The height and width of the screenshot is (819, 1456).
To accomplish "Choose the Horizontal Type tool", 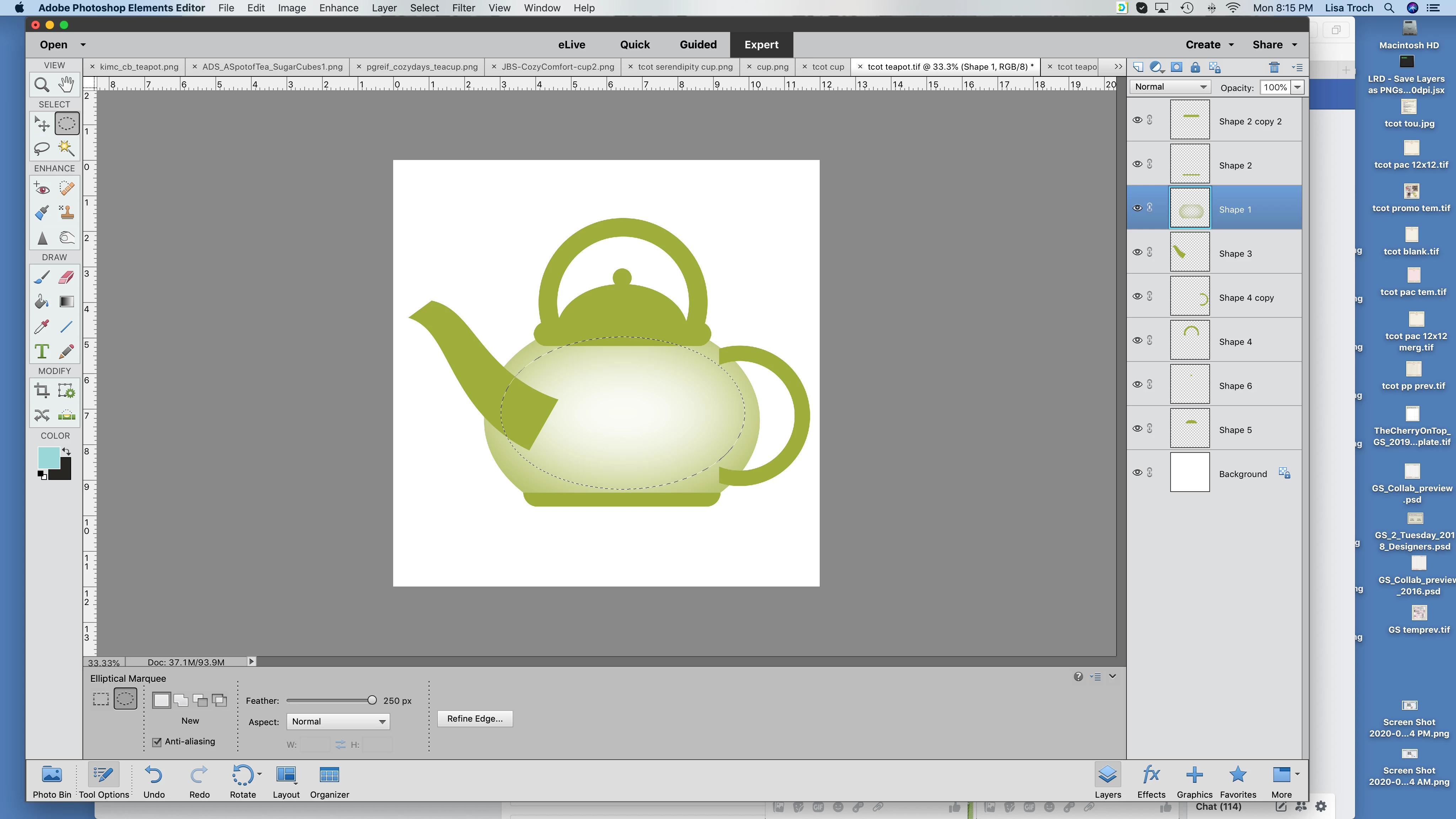I will [42, 352].
